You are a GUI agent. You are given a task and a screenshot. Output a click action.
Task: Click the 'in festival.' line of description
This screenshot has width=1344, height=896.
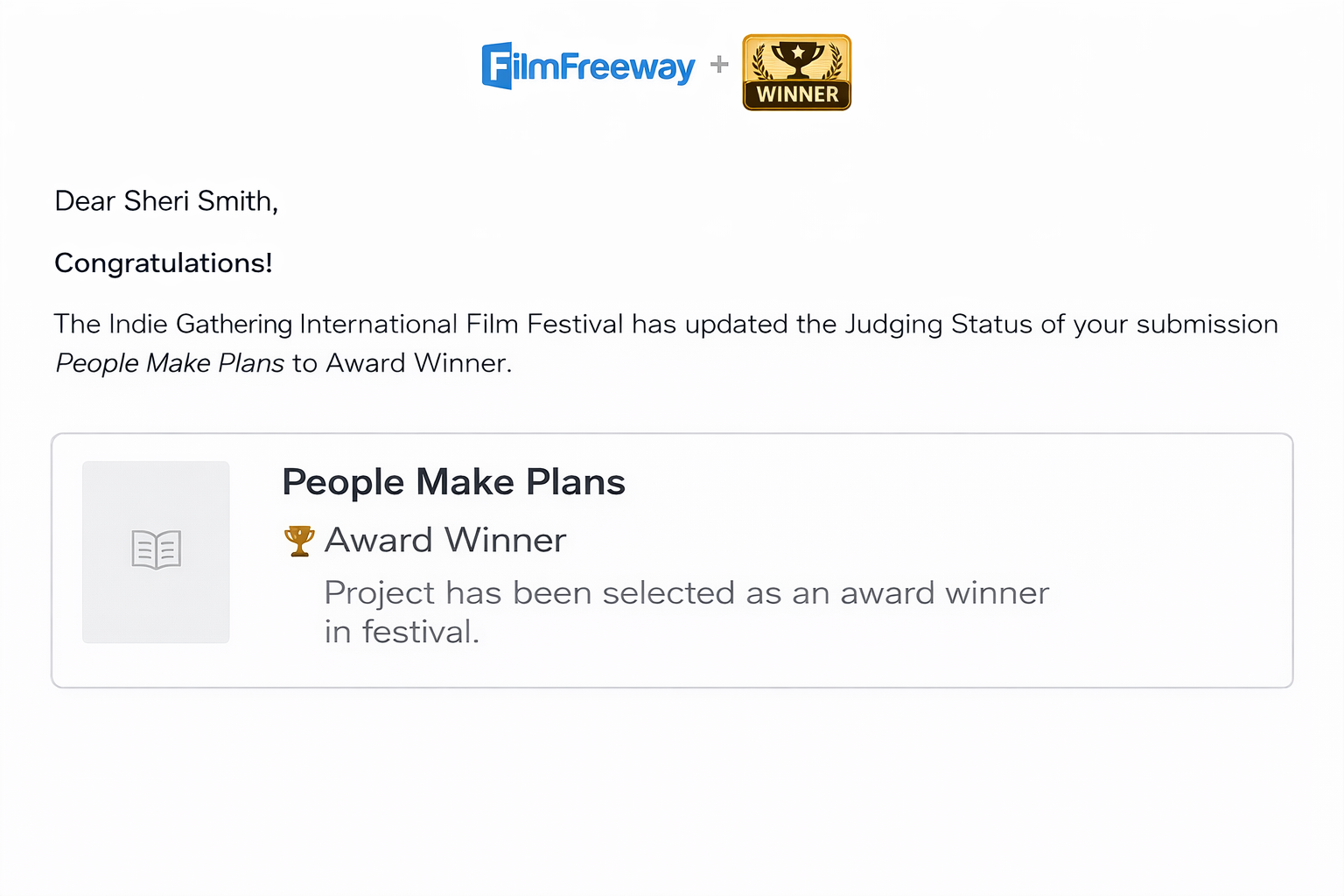click(402, 632)
